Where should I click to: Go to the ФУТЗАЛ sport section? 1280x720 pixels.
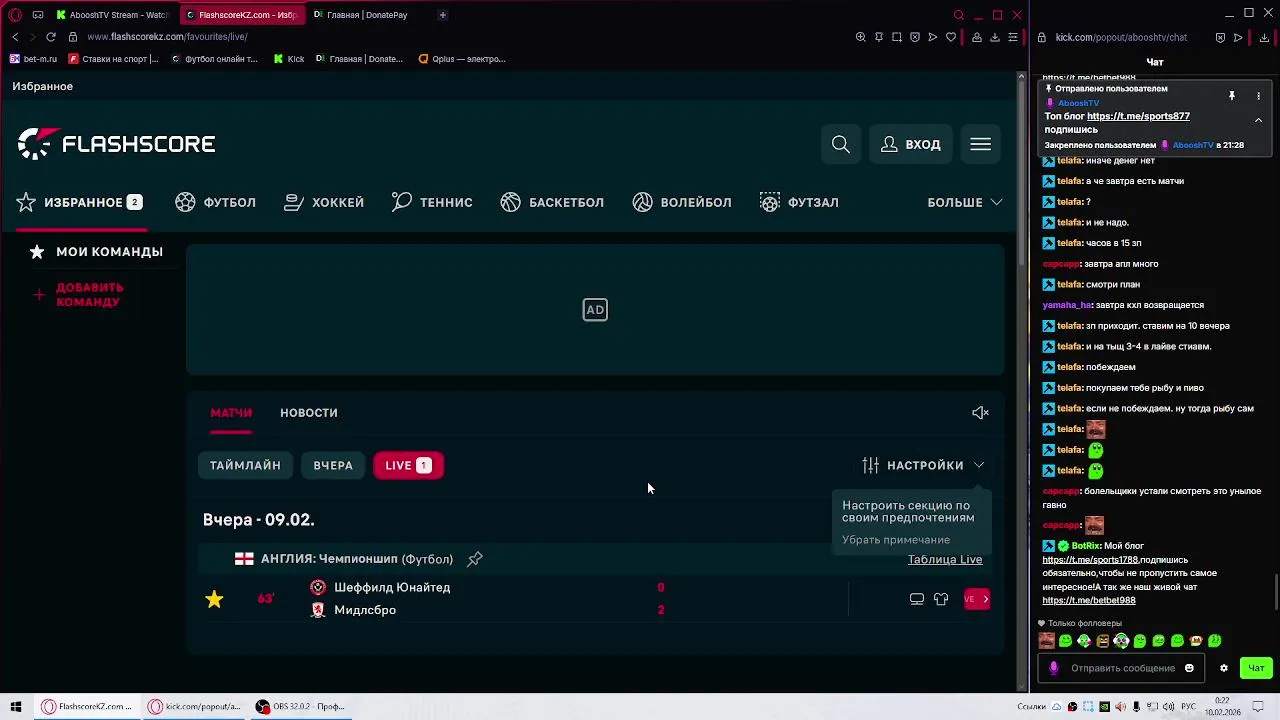(x=799, y=202)
